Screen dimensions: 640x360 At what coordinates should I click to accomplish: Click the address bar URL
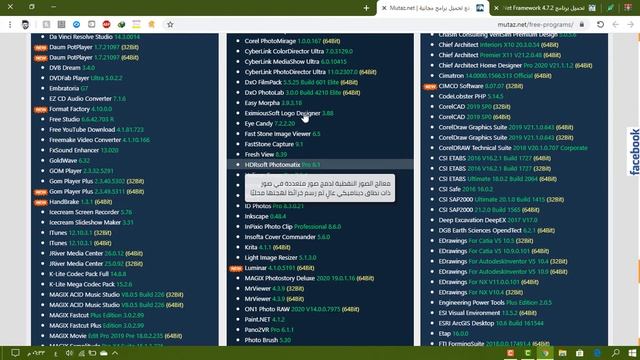tap(535, 24)
